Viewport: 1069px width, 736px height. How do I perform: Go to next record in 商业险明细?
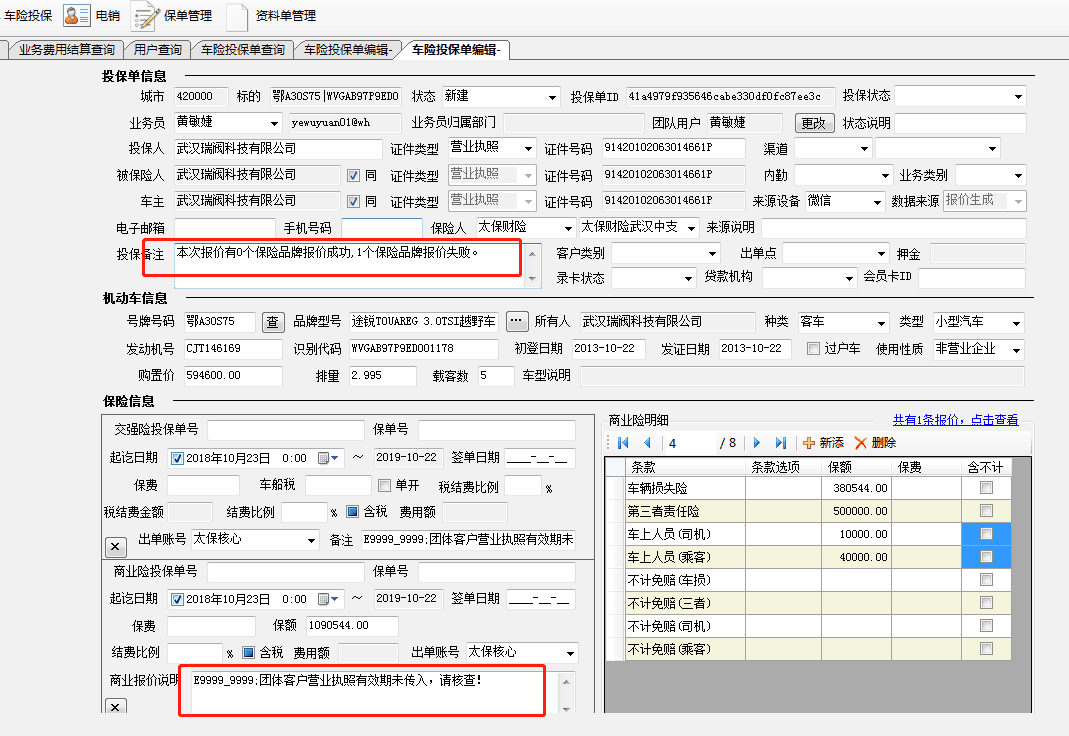(x=757, y=442)
